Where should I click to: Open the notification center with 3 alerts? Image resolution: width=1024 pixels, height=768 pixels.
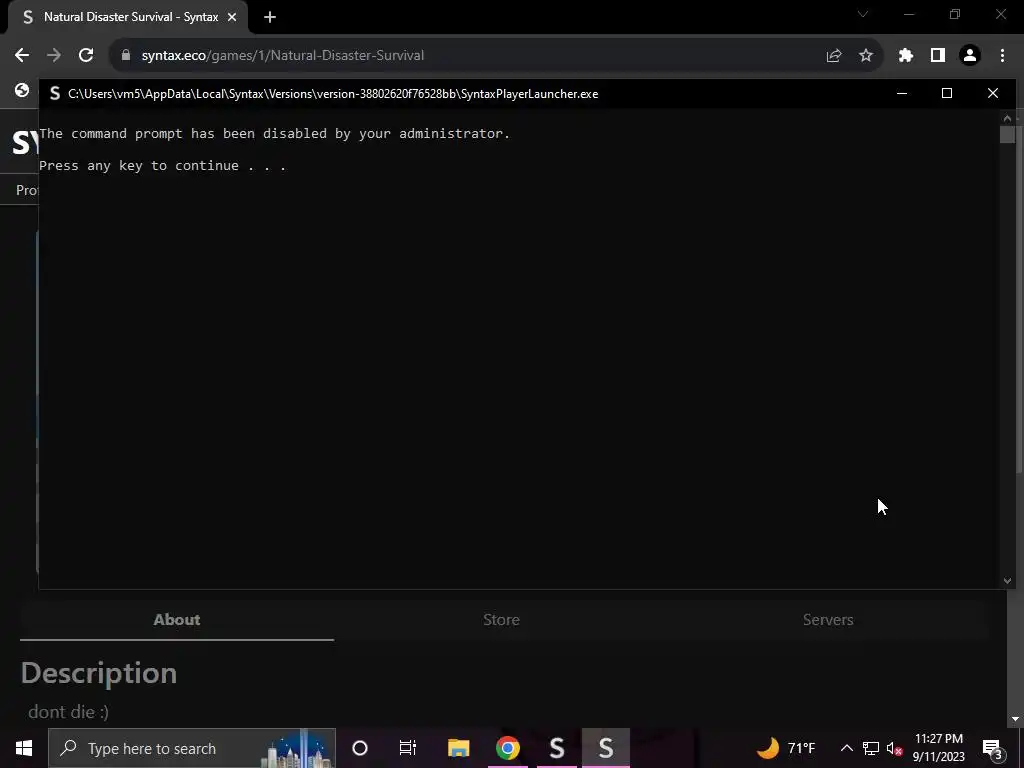[993, 748]
